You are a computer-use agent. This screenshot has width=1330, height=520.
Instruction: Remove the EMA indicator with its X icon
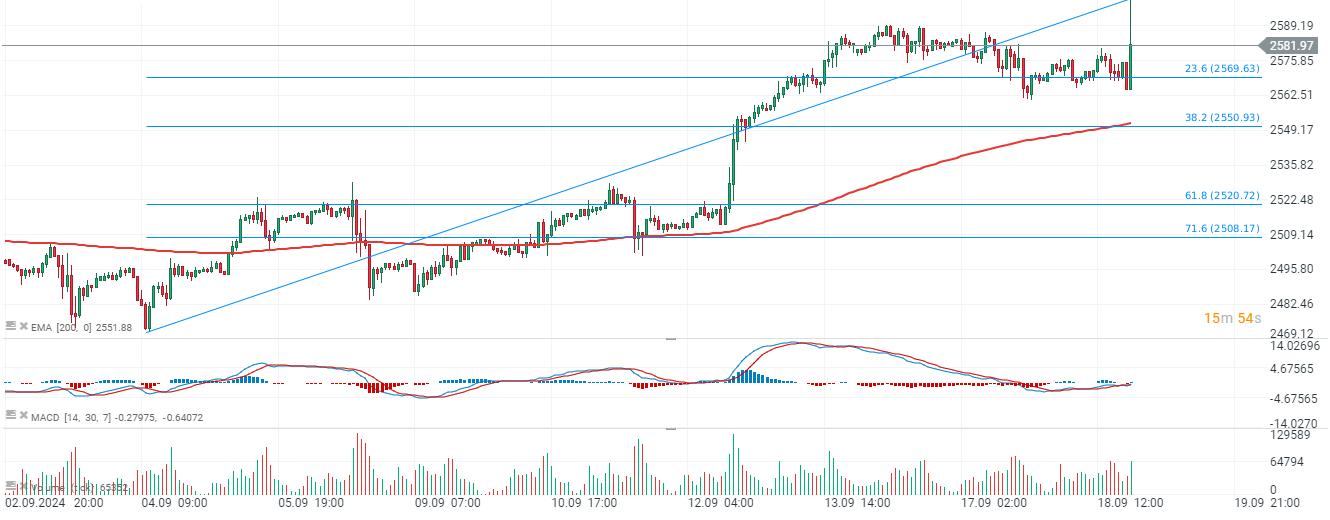pyautogui.click(x=23, y=326)
